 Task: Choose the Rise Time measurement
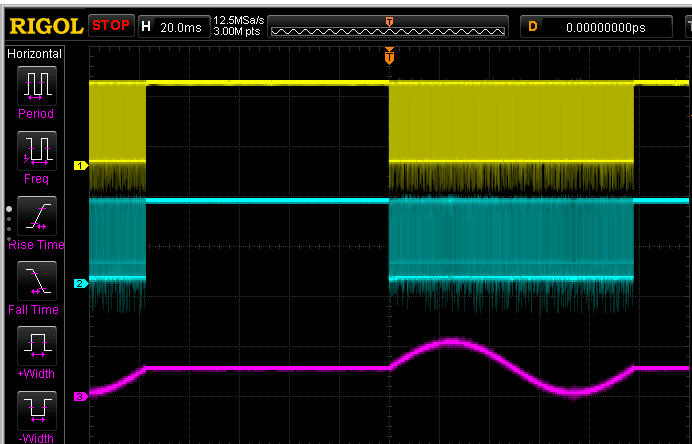[x=37, y=216]
